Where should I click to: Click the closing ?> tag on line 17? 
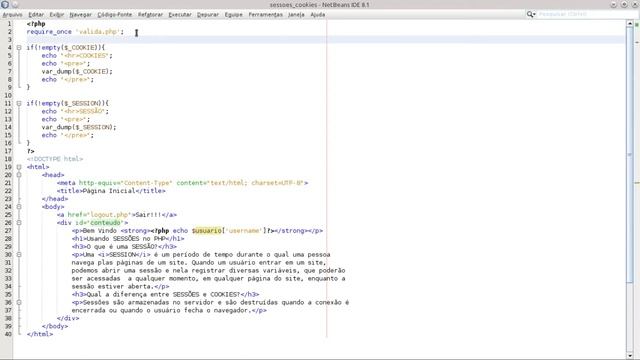[x=31, y=151]
